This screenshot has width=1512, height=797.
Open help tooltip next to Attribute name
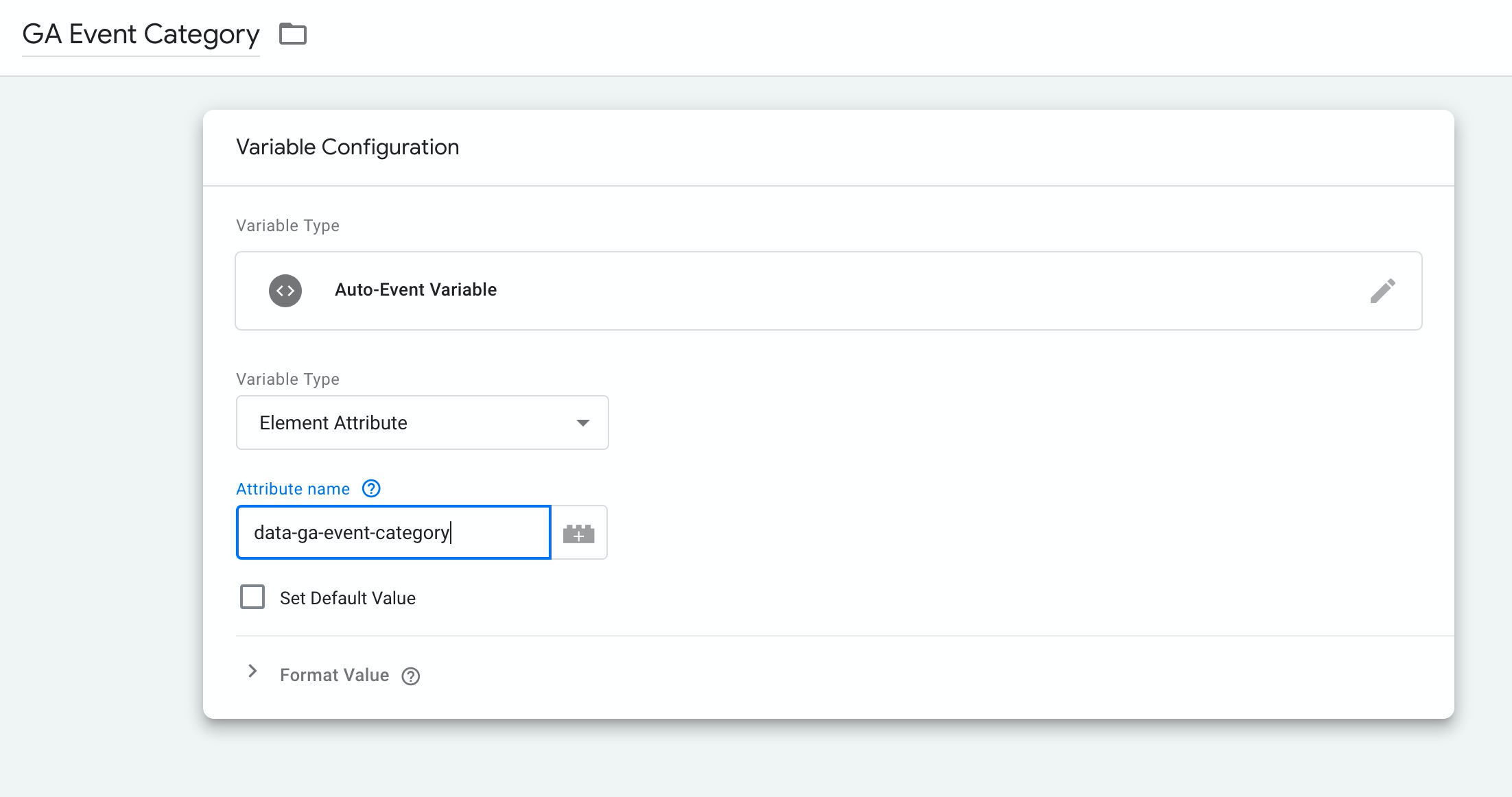coord(371,488)
